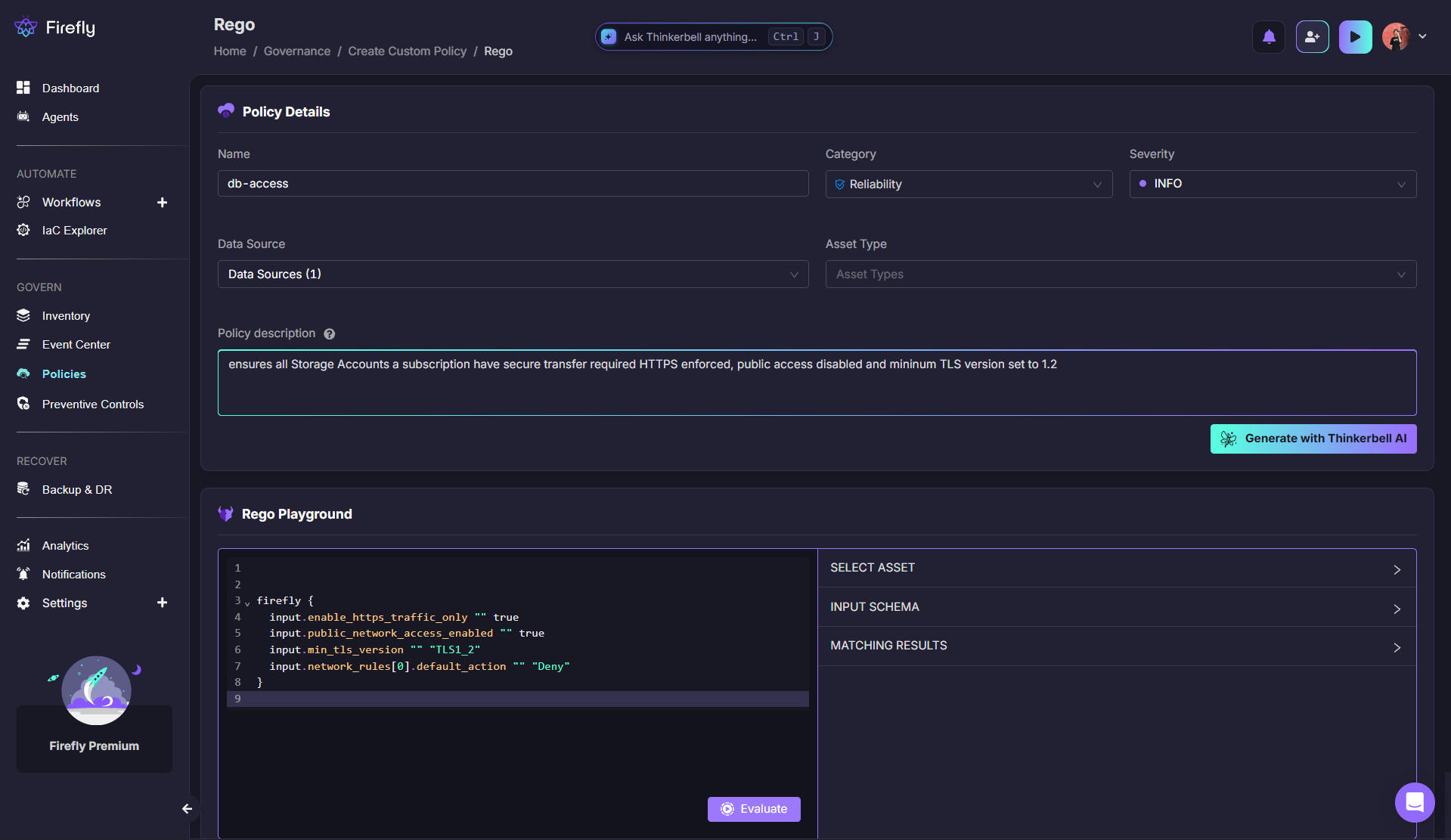Open Backup & DR in sidebar

click(77, 490)
